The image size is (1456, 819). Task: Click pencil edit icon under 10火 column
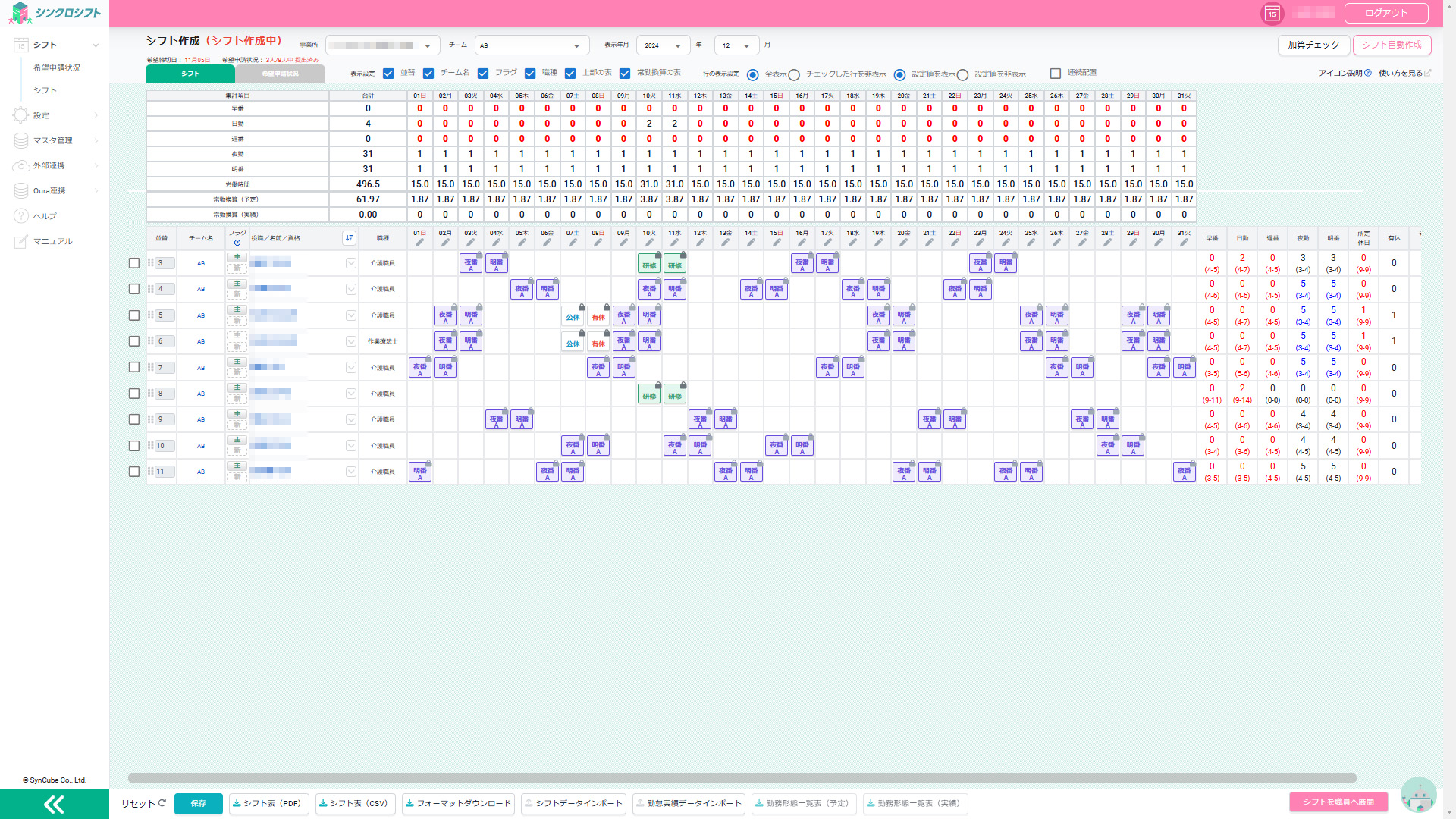[649, 243]
